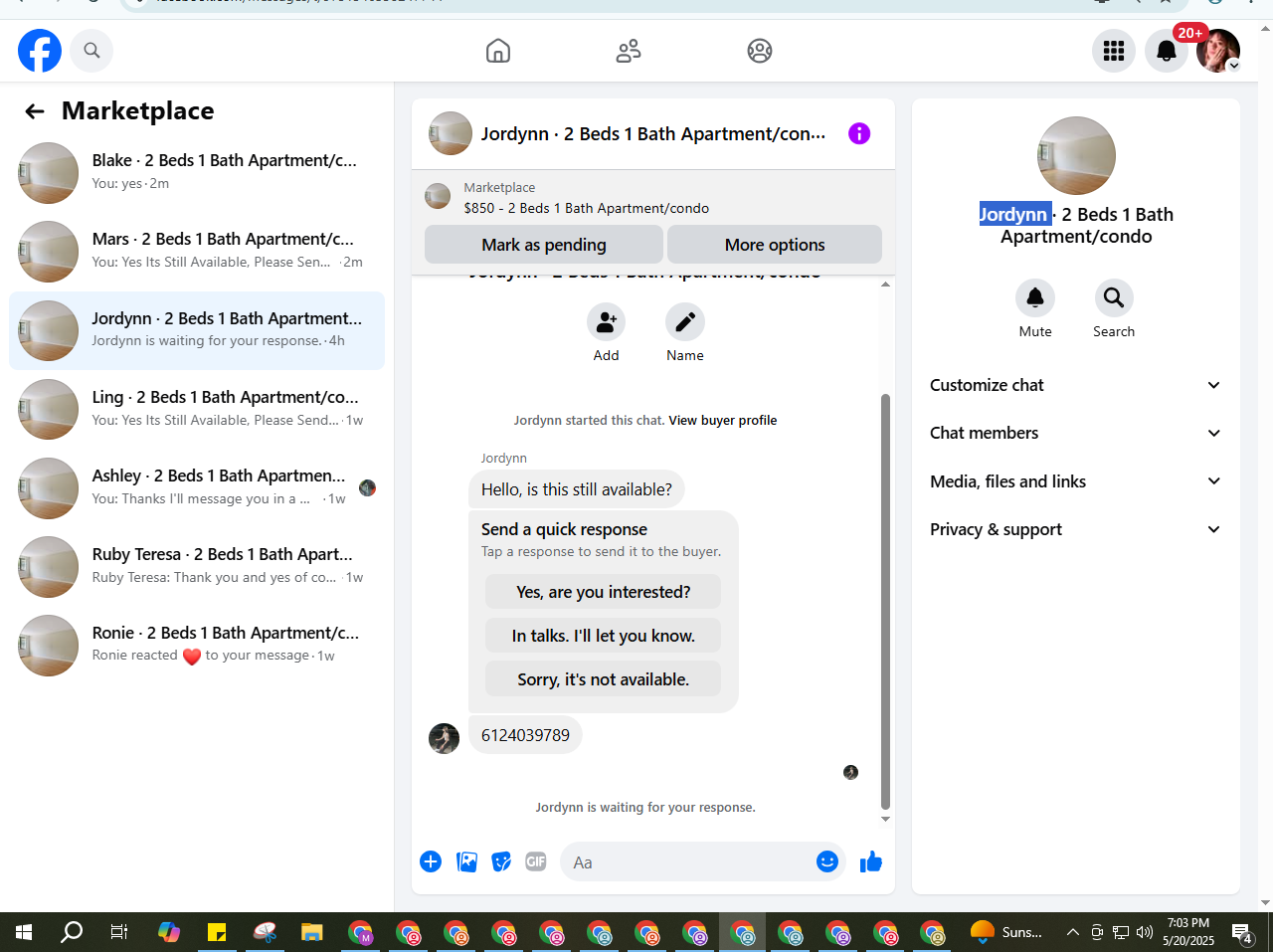Click the listing thumbnail in right panel

pyautogui.click(x=1076, y=156)
